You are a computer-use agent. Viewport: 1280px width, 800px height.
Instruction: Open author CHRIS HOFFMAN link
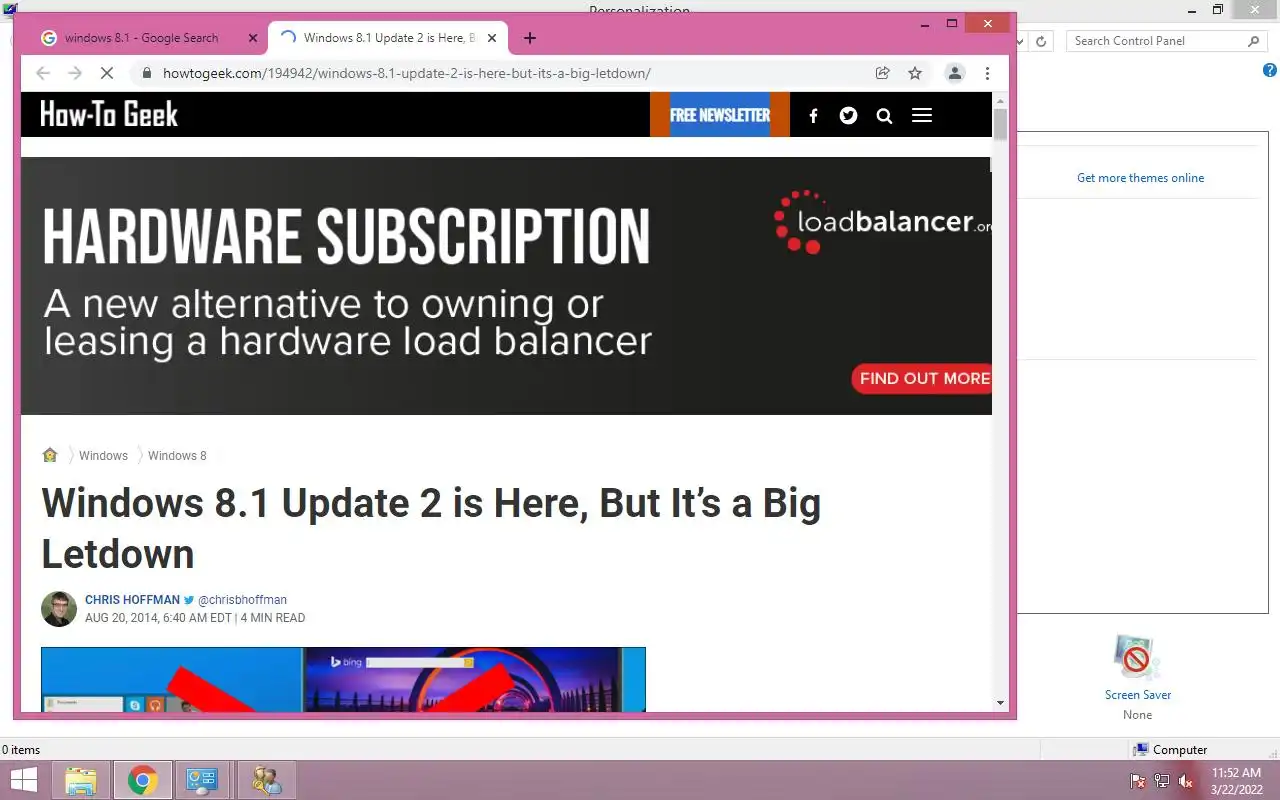pyautogui.click(x=132, y=600)
